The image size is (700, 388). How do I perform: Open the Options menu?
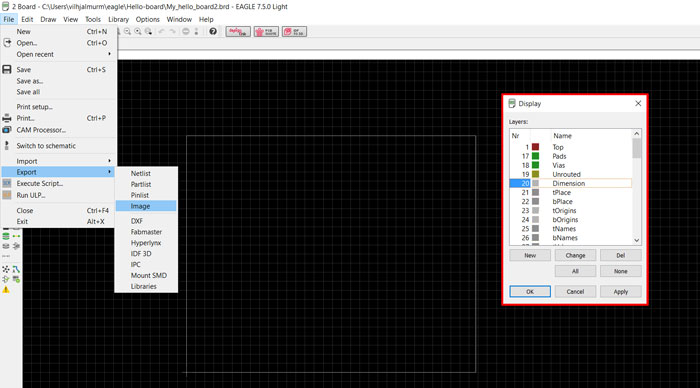tap(147, 19)
